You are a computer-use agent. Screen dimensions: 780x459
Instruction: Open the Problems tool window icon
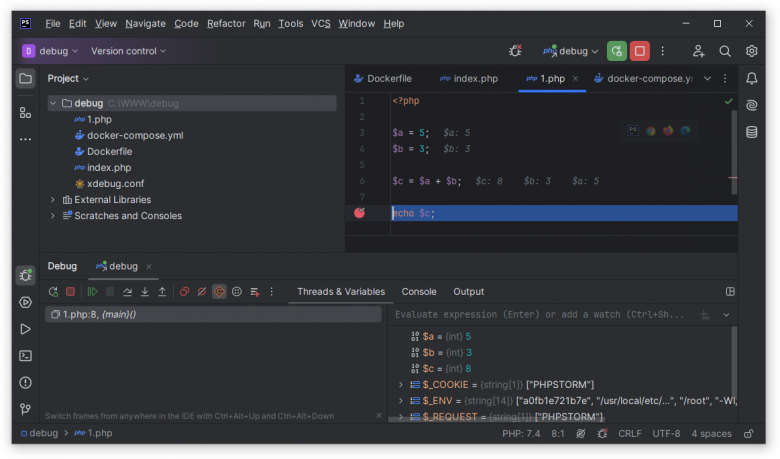coord(25,383)
